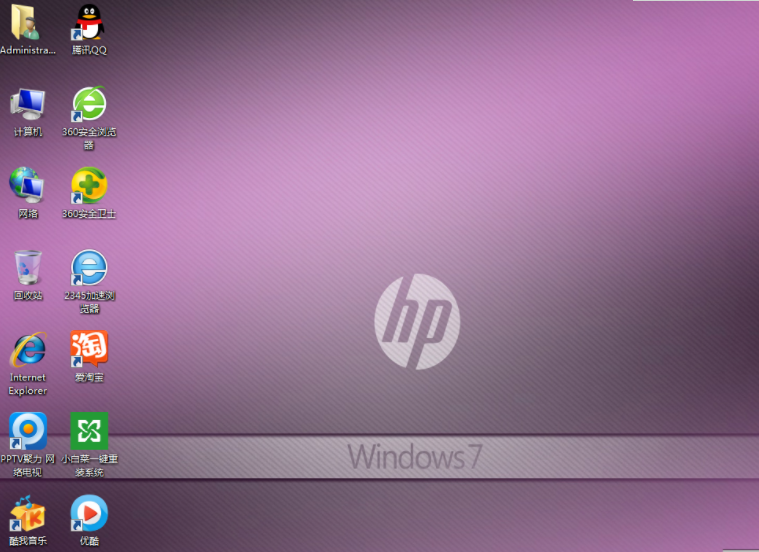
Task: Click the 计算机 Computer icon
Action: click(x=28, y=103)
